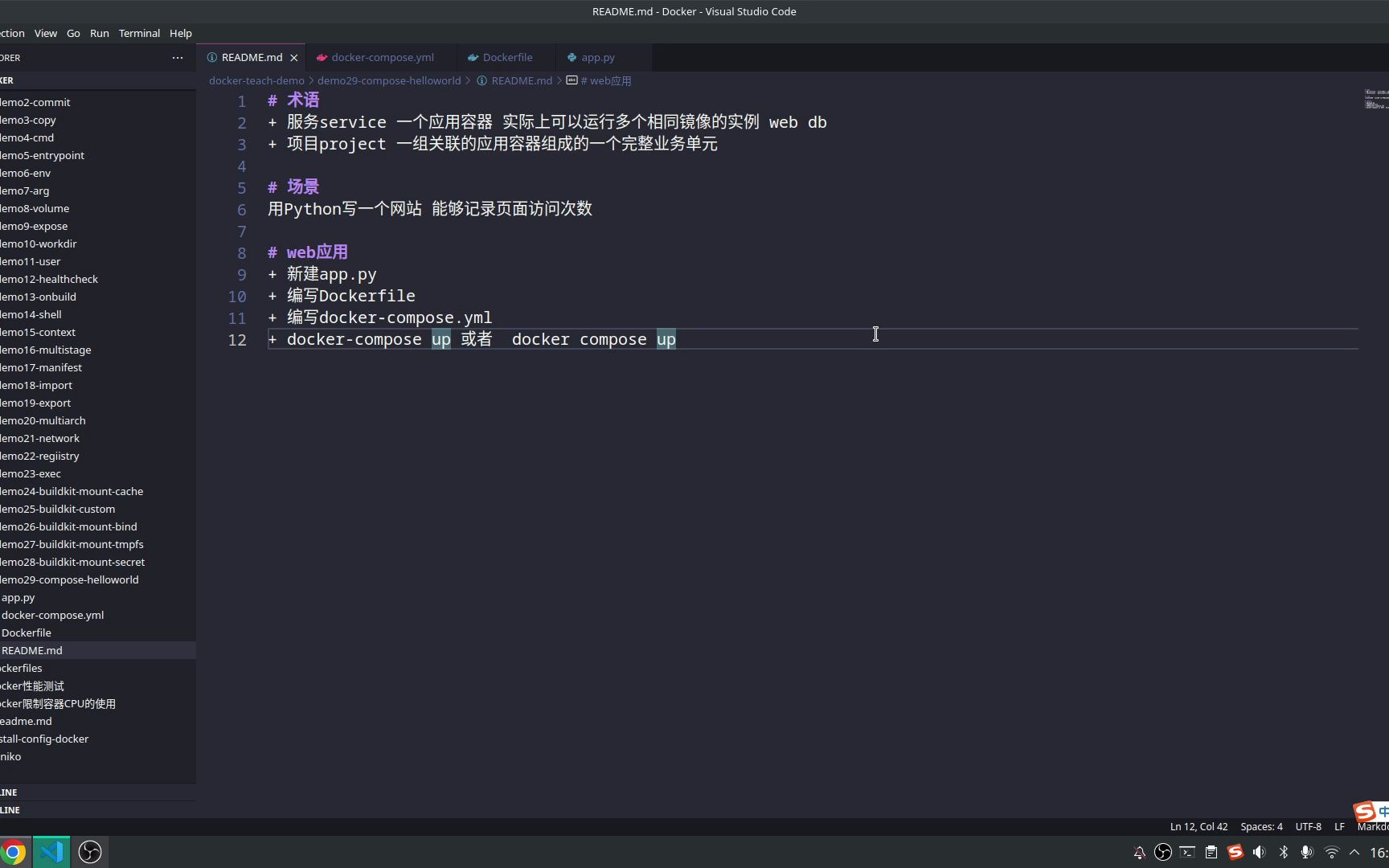Open the Run menu

(100, 33)
